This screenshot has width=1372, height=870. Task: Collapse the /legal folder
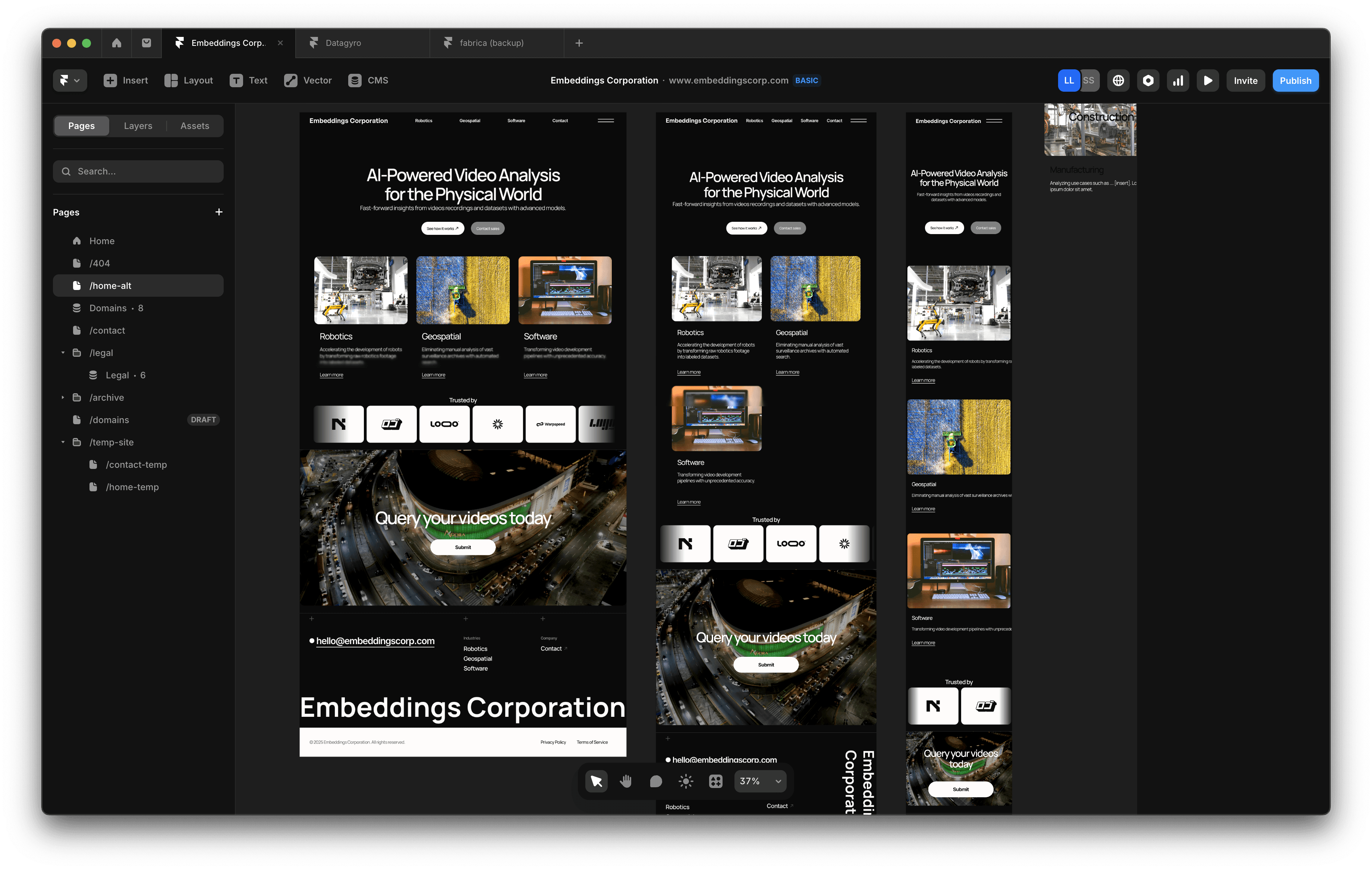63,353
